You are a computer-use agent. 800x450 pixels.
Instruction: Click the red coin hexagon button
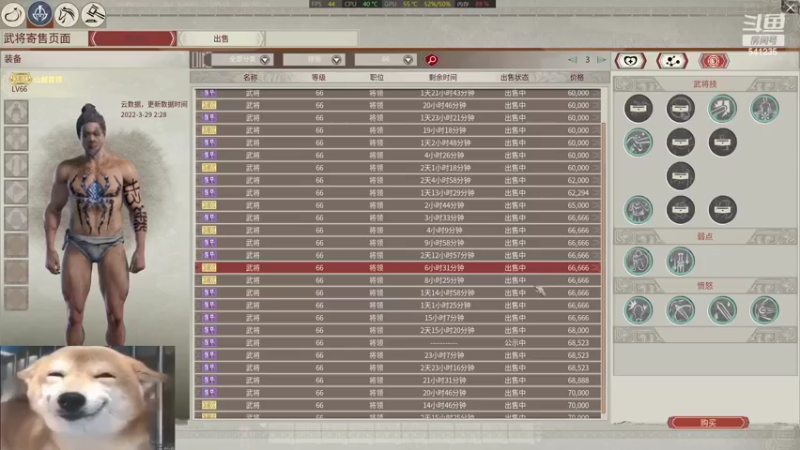point(713,61)
